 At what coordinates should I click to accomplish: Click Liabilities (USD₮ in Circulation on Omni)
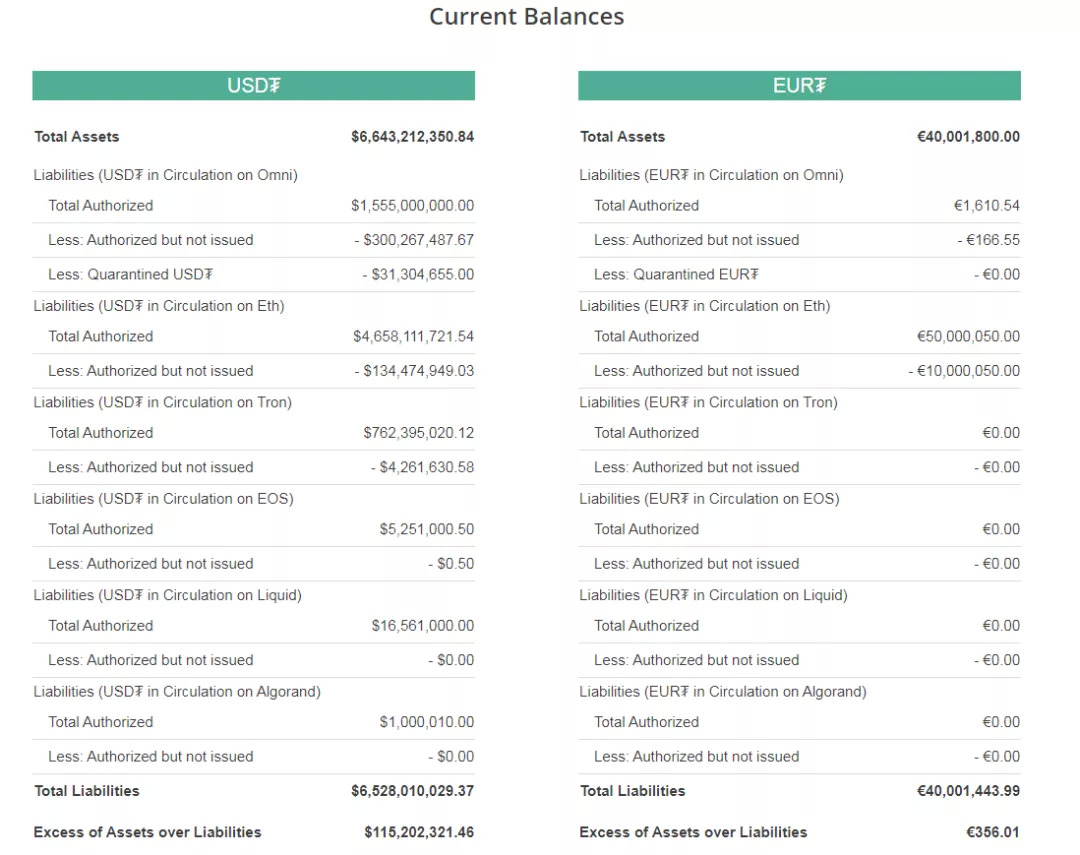pyautogui.click(x=166, y=175)
